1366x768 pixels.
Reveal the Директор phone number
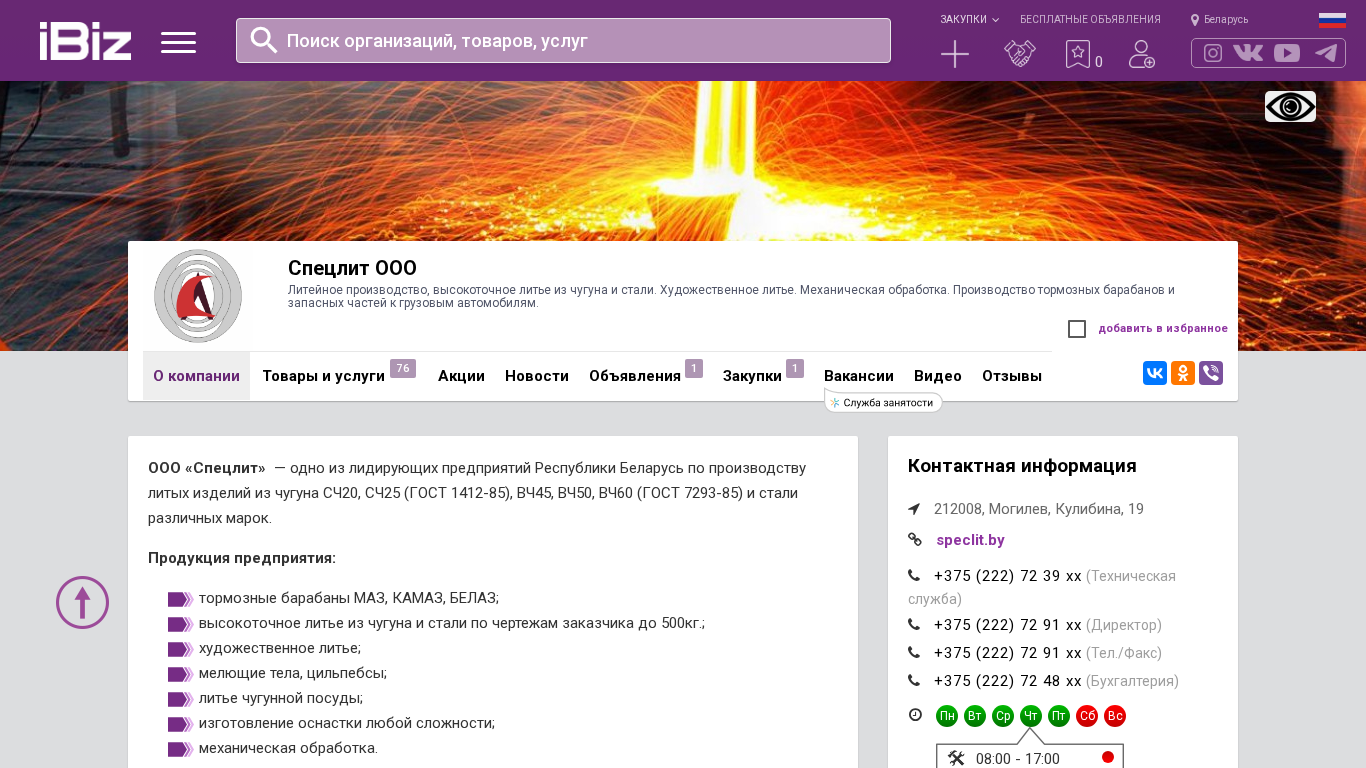1008,625
